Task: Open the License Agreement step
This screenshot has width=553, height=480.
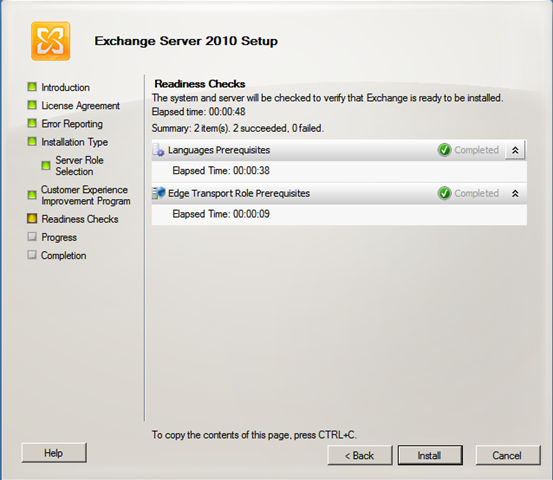Action: point(80,105)
